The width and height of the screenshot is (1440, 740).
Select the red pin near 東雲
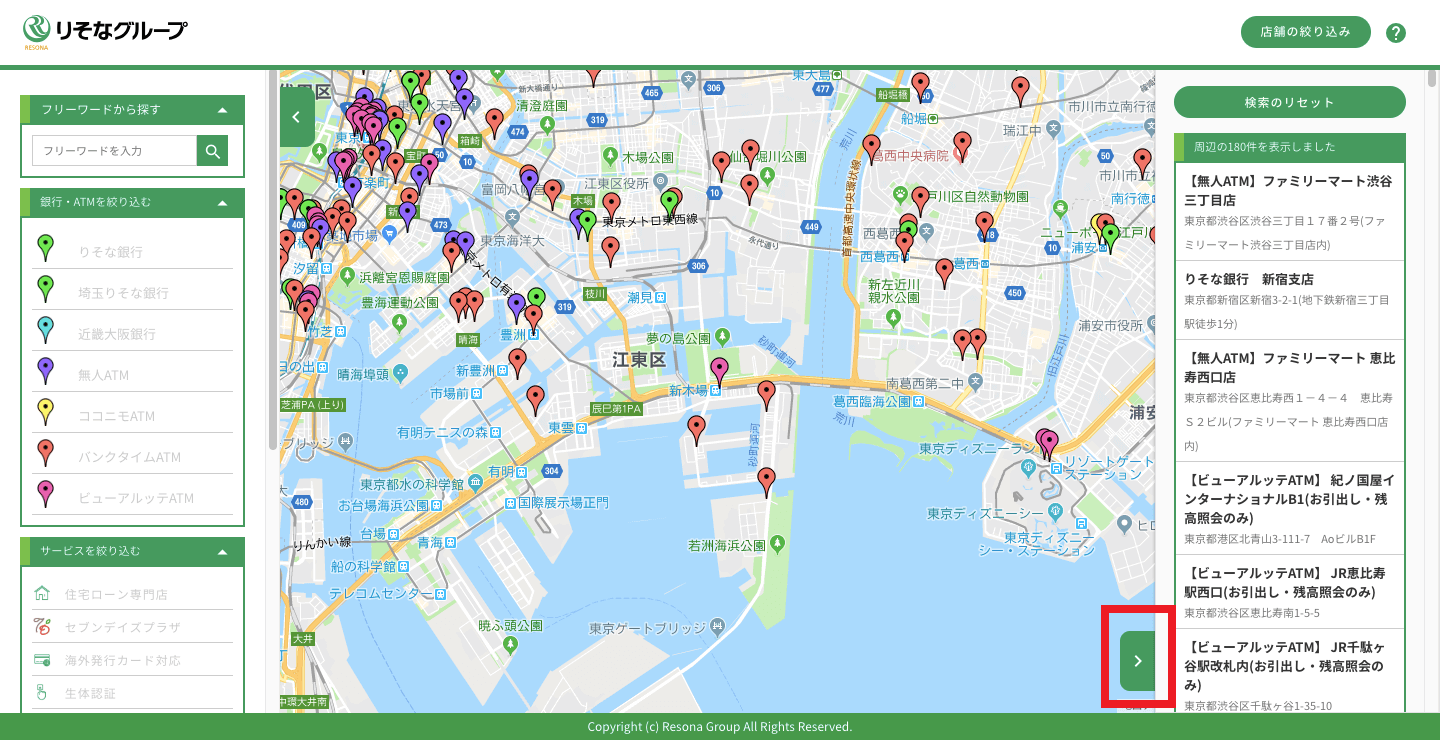535,400
